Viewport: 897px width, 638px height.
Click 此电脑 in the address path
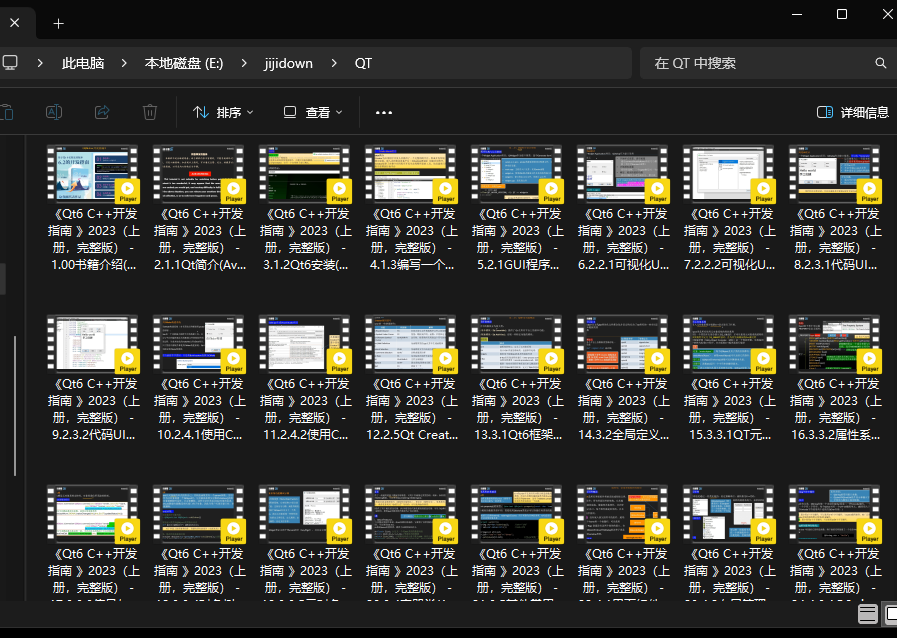[x=83, y=63]
